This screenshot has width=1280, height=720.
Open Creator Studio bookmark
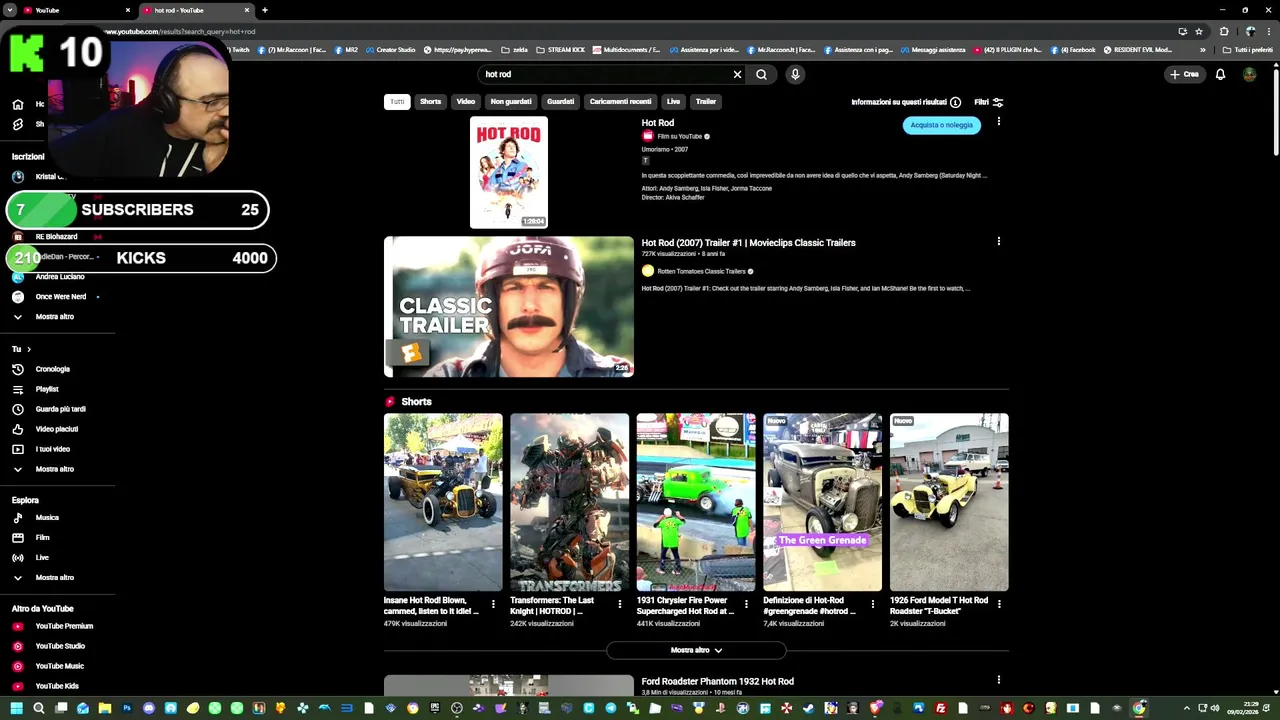click(x=390, y=49)
